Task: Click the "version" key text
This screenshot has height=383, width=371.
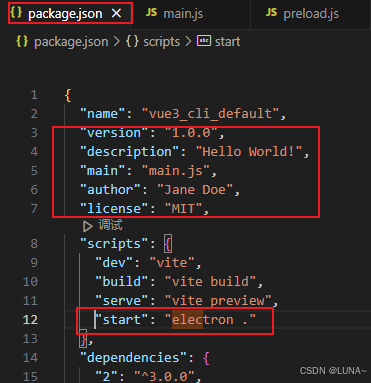Action: (x=114, y=133)
